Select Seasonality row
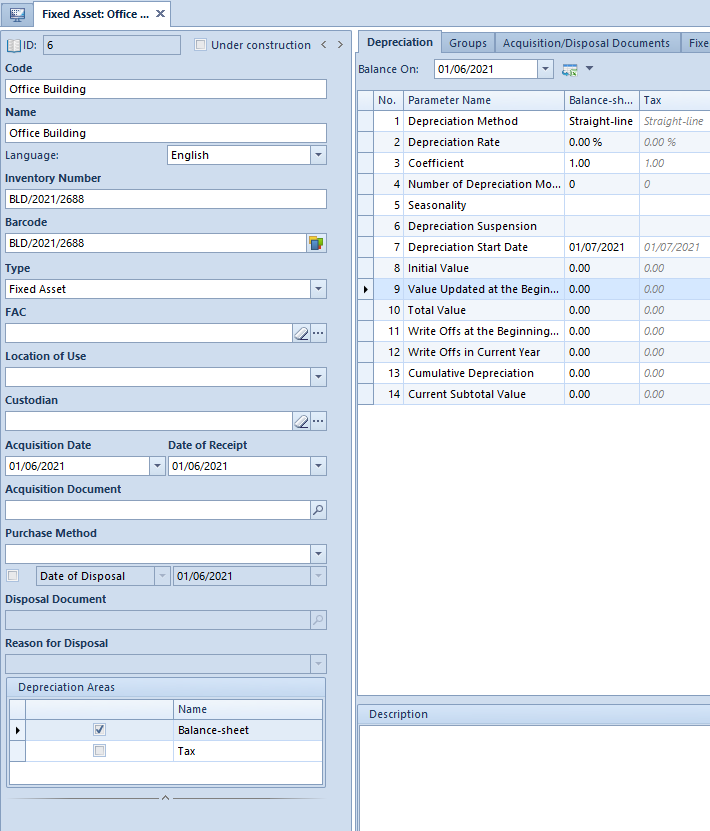 pyautogui.click(x=534, y=205)
